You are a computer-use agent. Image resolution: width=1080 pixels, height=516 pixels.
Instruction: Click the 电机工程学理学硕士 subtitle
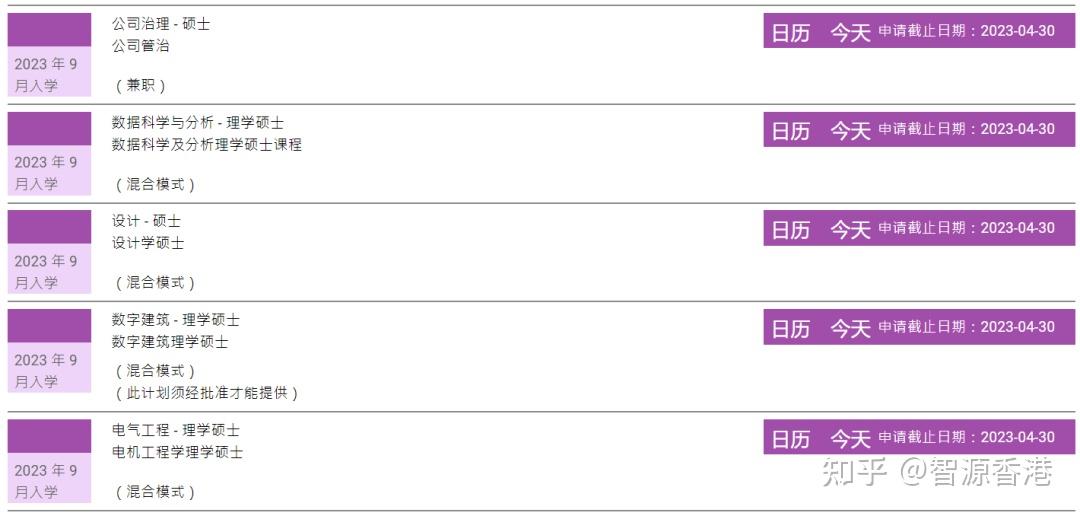177,452
